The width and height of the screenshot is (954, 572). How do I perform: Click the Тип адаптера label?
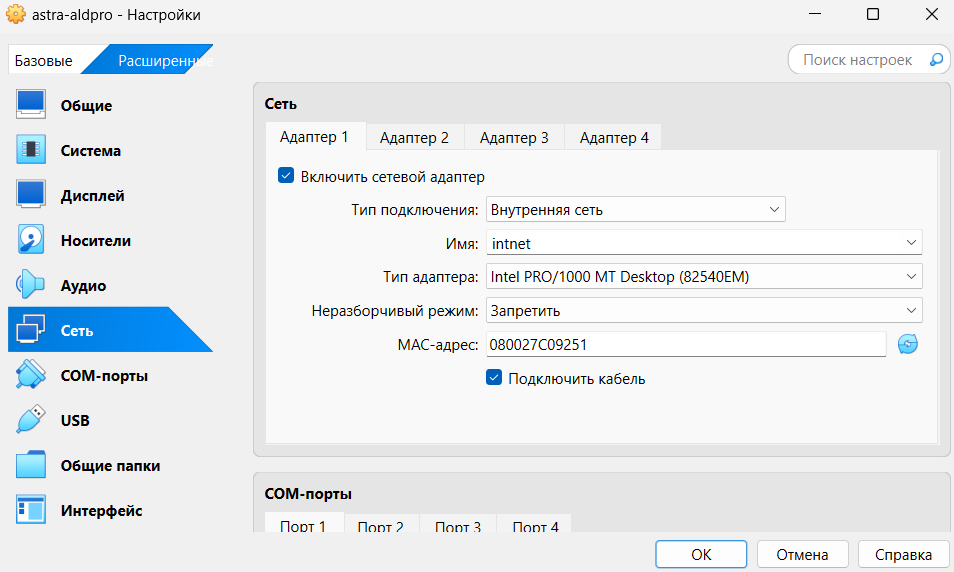pyautogui.click(x=431, y=277)
